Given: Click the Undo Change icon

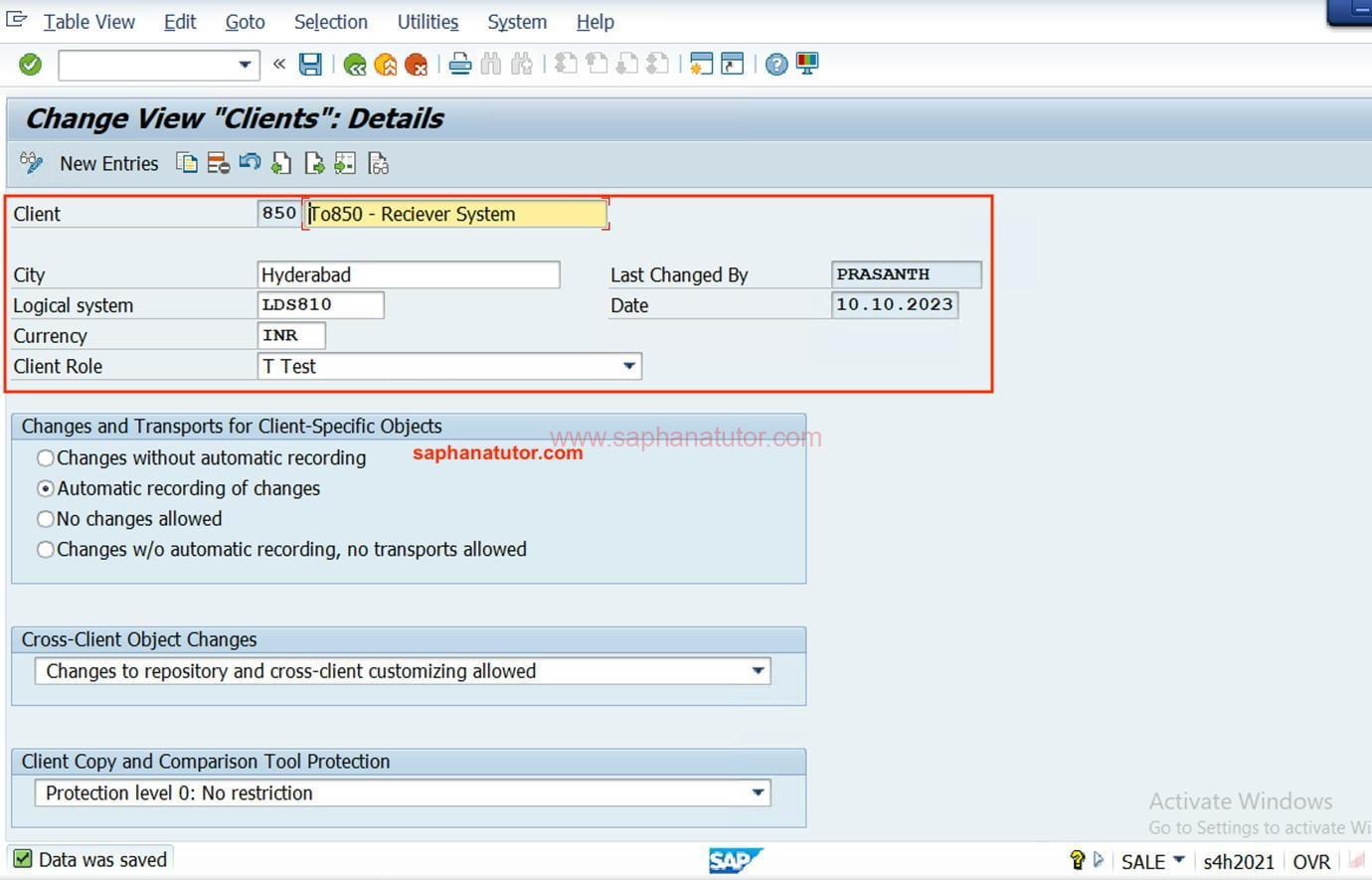Looking at the screenshot, I should pos(250,162).
